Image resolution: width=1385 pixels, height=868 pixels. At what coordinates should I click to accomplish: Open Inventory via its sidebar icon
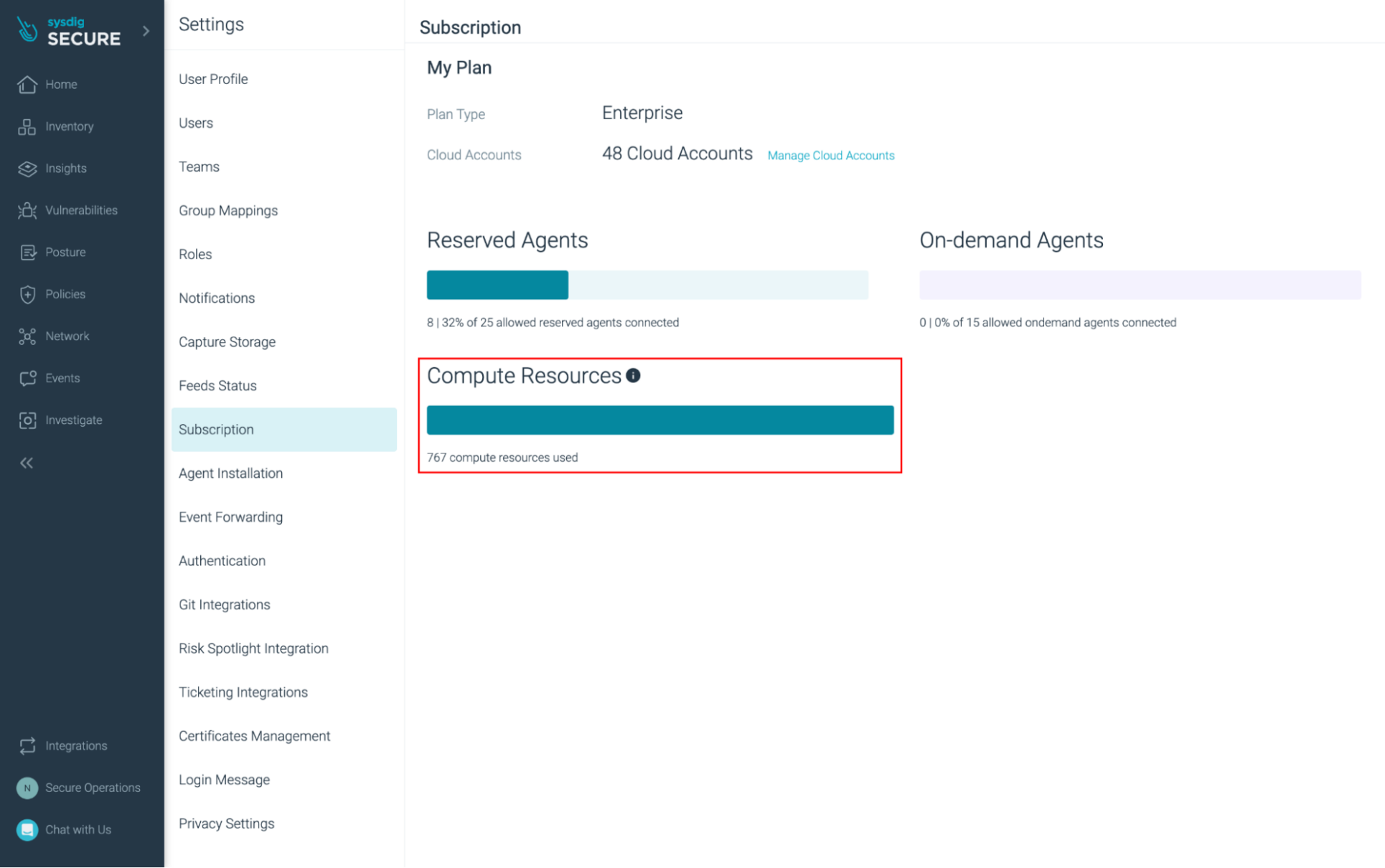click(x=27, y=127)
